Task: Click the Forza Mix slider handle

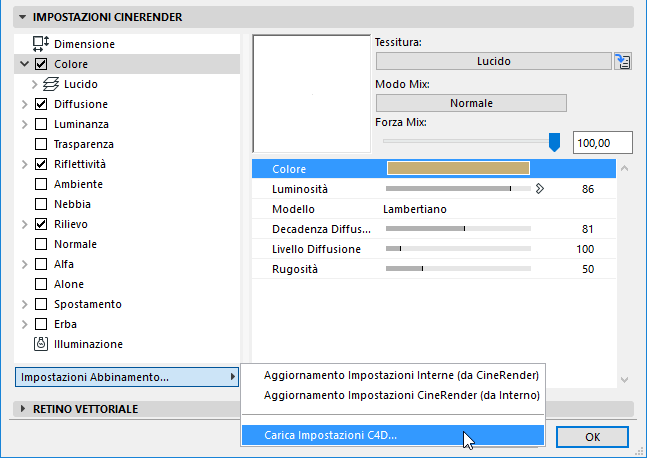Action: [x=554, y=142]
